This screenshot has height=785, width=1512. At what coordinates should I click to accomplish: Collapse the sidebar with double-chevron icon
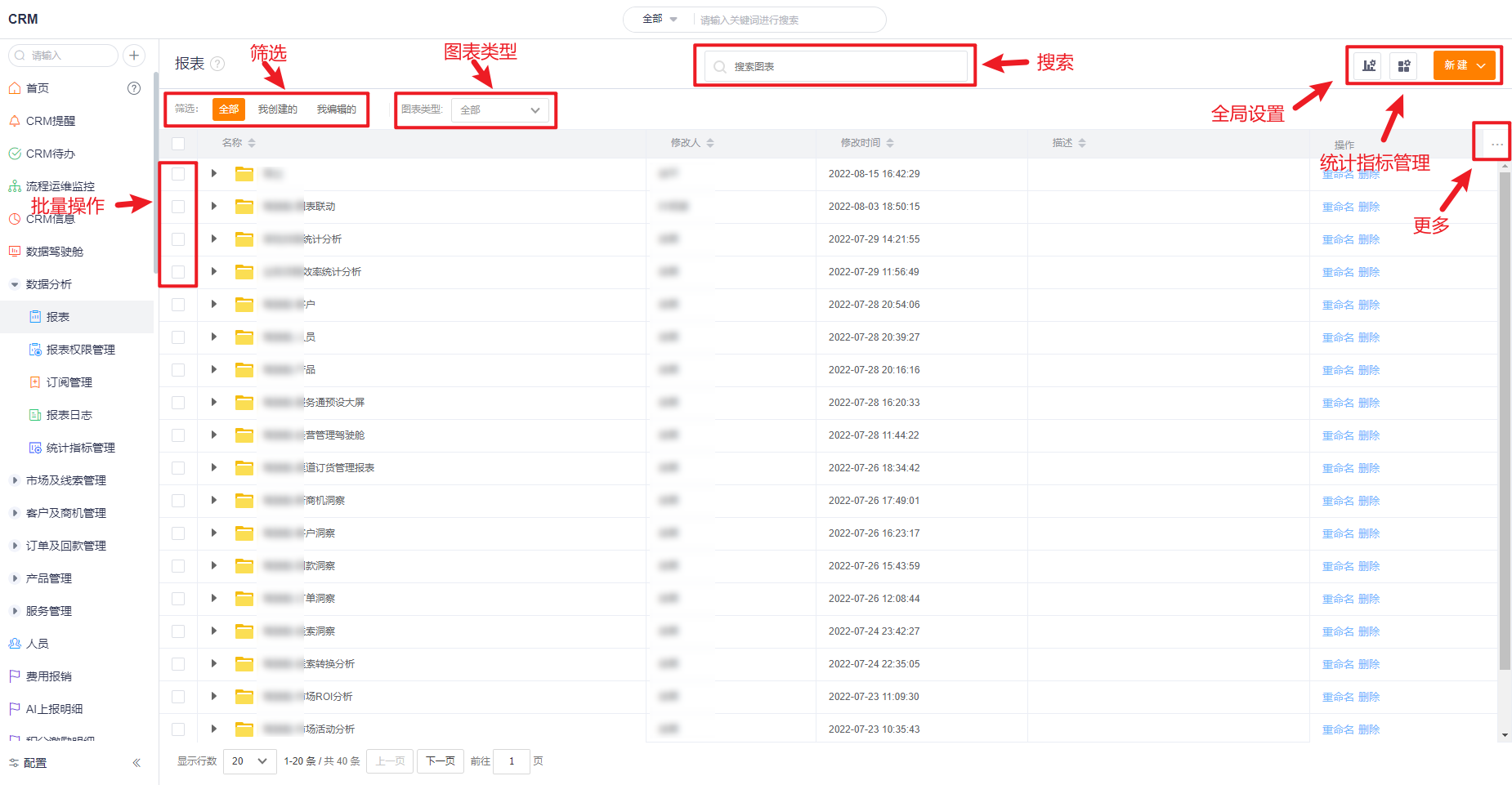pyautogui.click(x=136, y=763)
